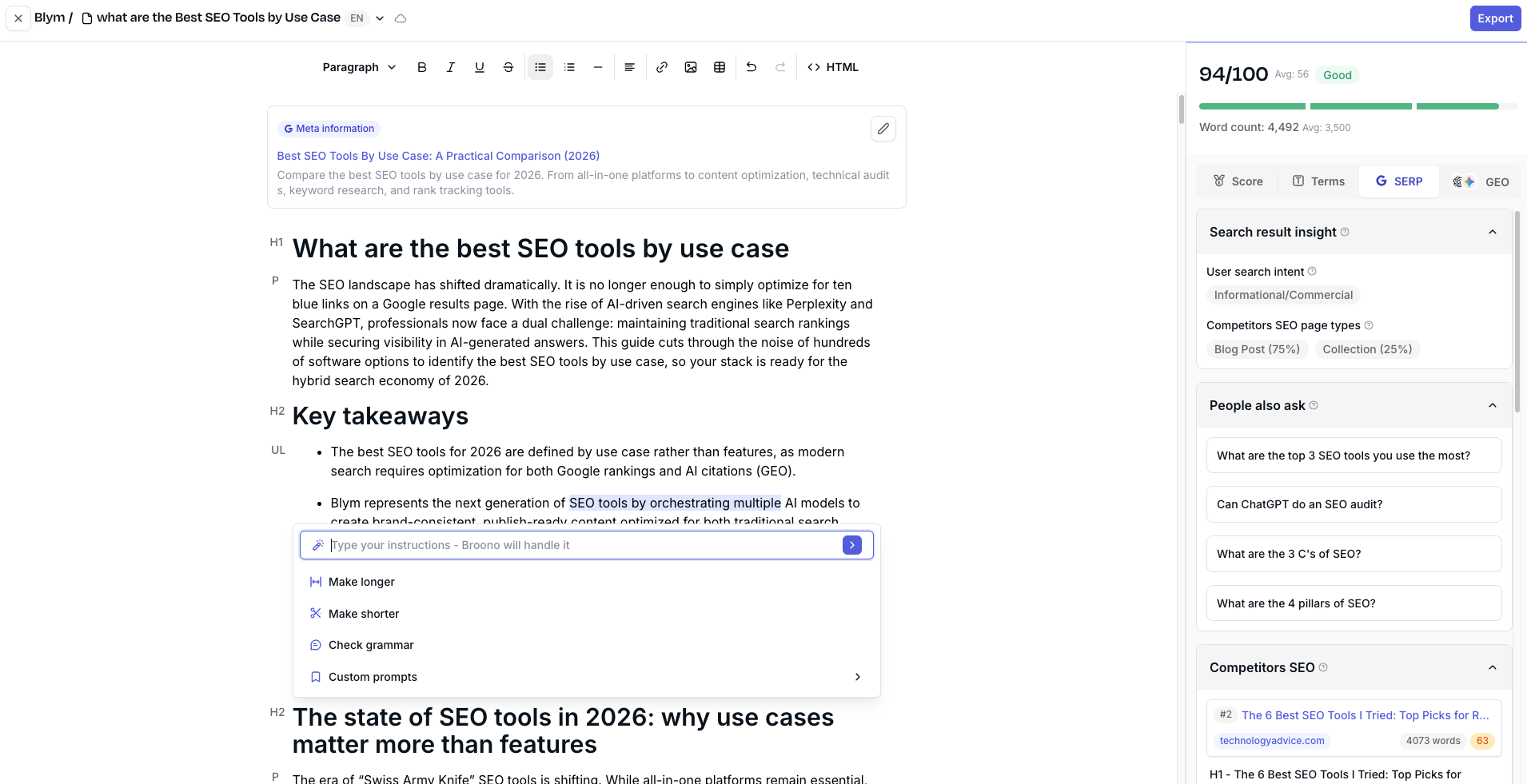Click the magic wand icon in the prompt box
1527x784 pixels.
tap(317, 545)
